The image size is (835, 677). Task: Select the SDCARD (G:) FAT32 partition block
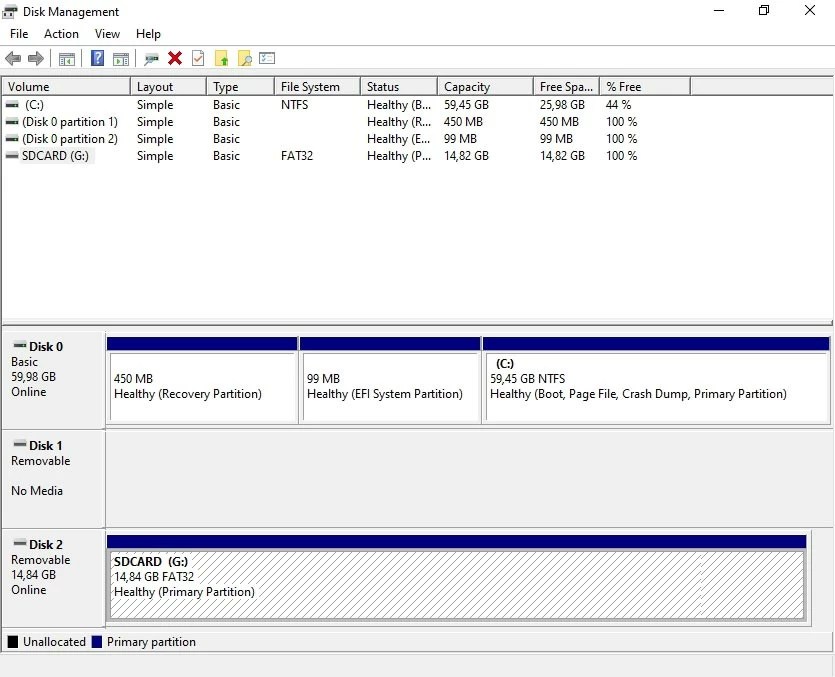(x=457, y=578)
